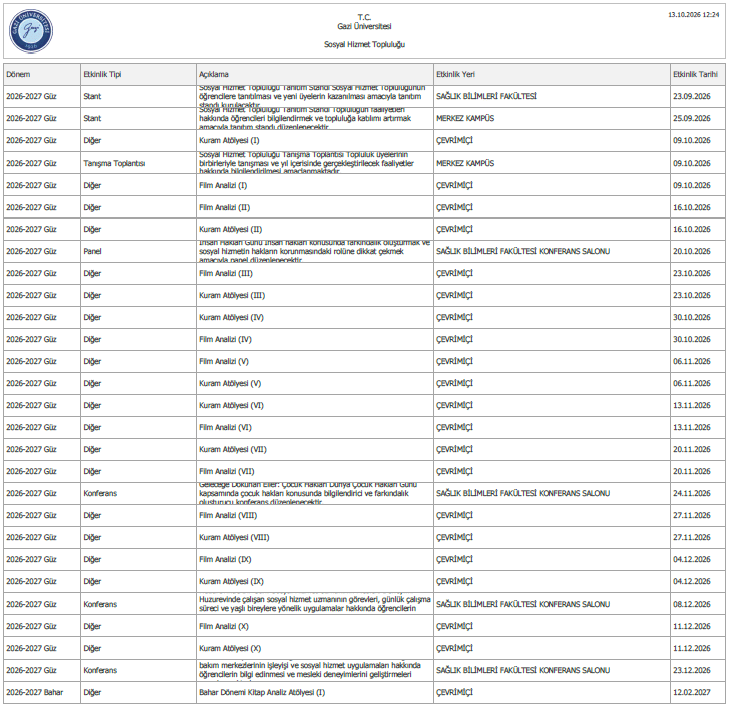Viewport: 729px width, 708px height.
Task: Select the Etkinlik Tarihi column header
Action: coord(697,74)
